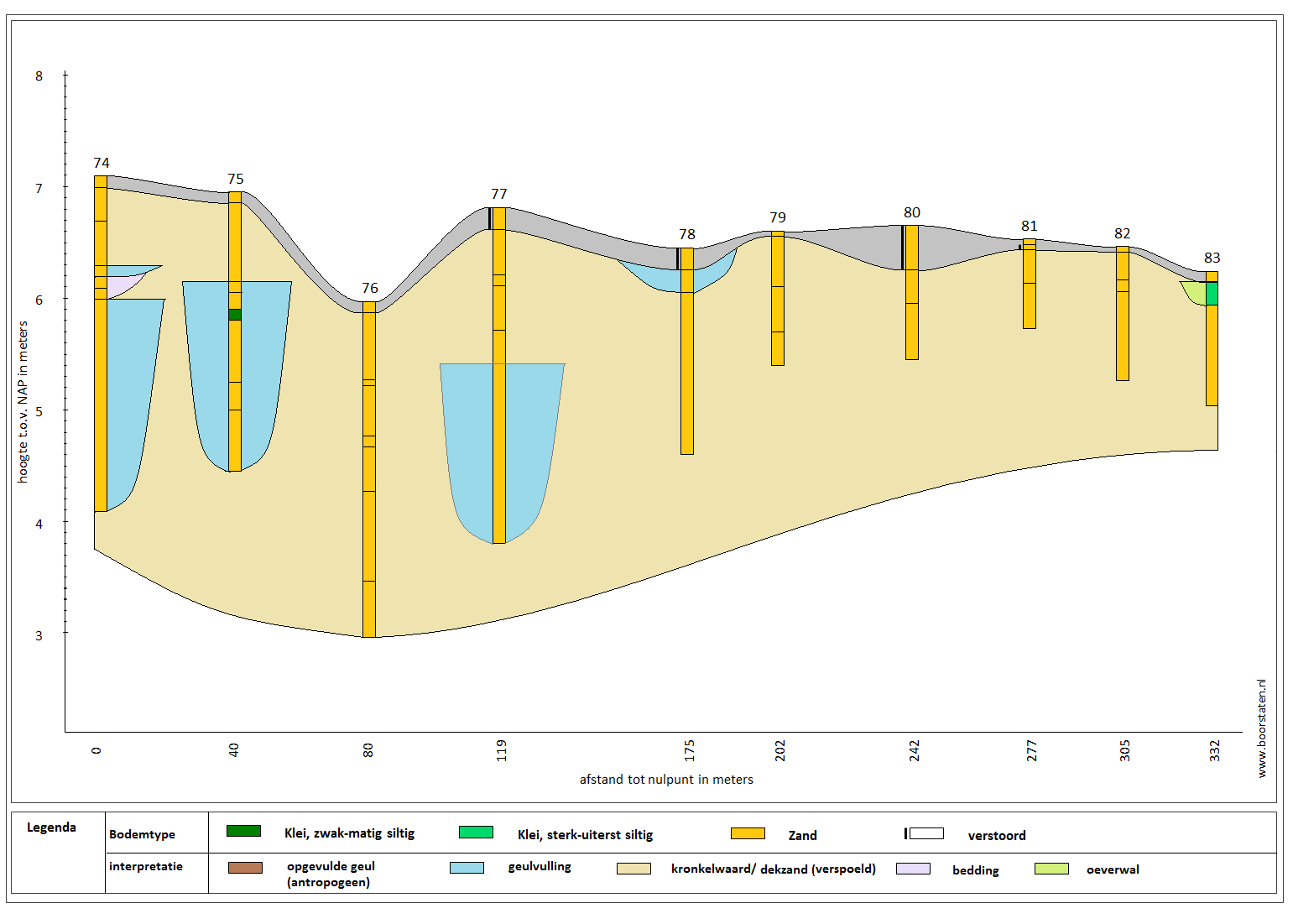Pick the beige 'kronkelwaard/ dekzand' legend swatch
1293x924 pixels.
[633, 869]
